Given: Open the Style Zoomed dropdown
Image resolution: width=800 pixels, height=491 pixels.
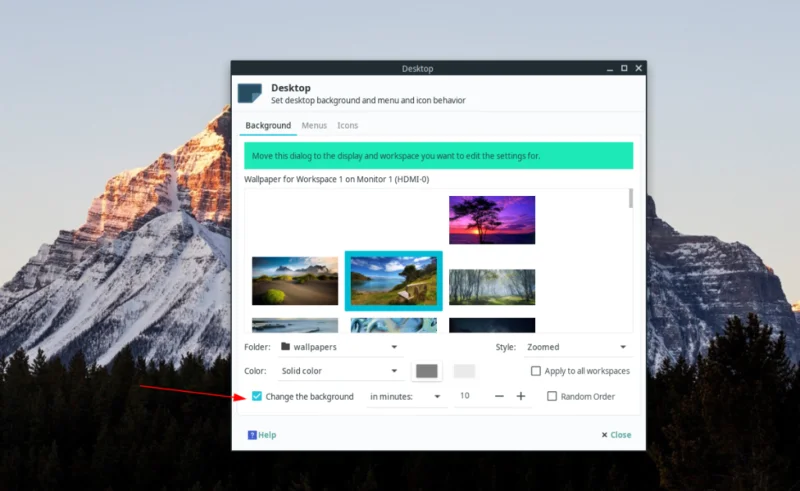Looking at the screenshot, I should [577, 347].
